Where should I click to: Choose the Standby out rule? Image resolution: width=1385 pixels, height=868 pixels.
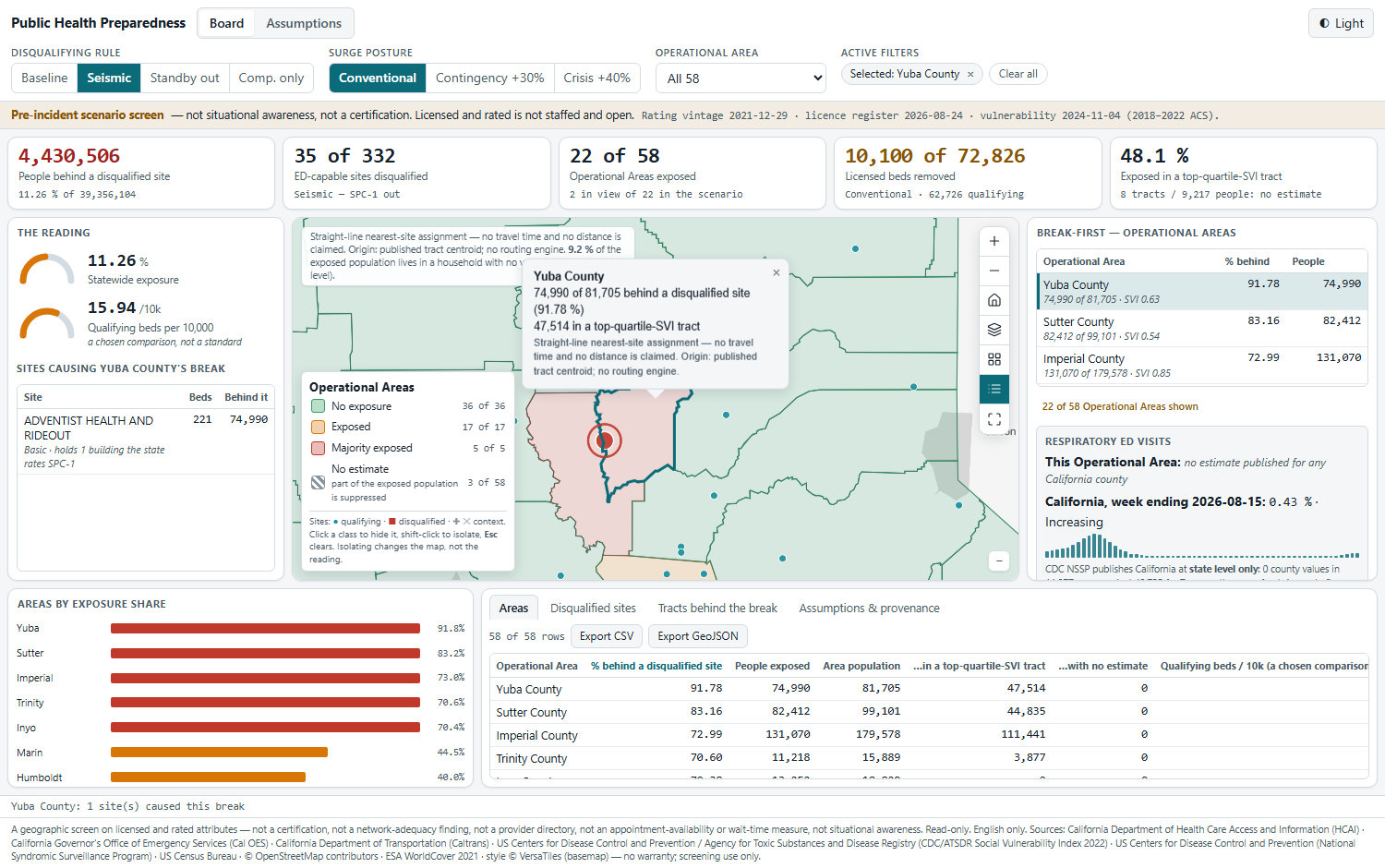pos(185,78)
